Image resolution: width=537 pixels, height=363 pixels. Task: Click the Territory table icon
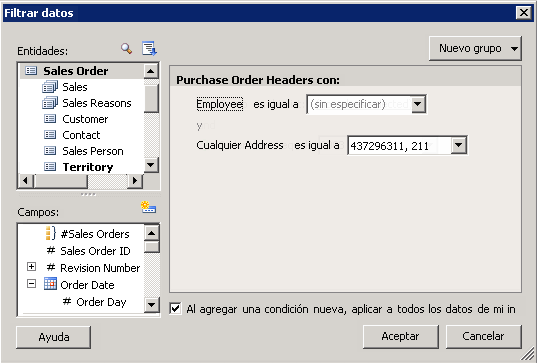point(50,167)
